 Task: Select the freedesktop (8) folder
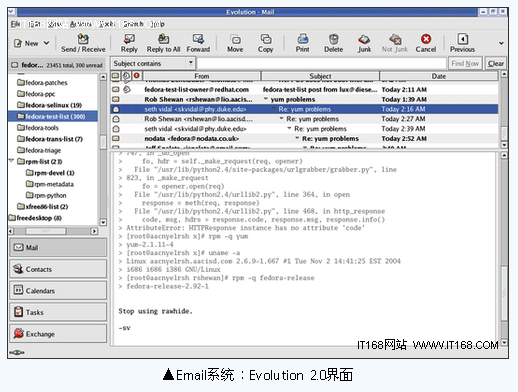click(35, 218)
